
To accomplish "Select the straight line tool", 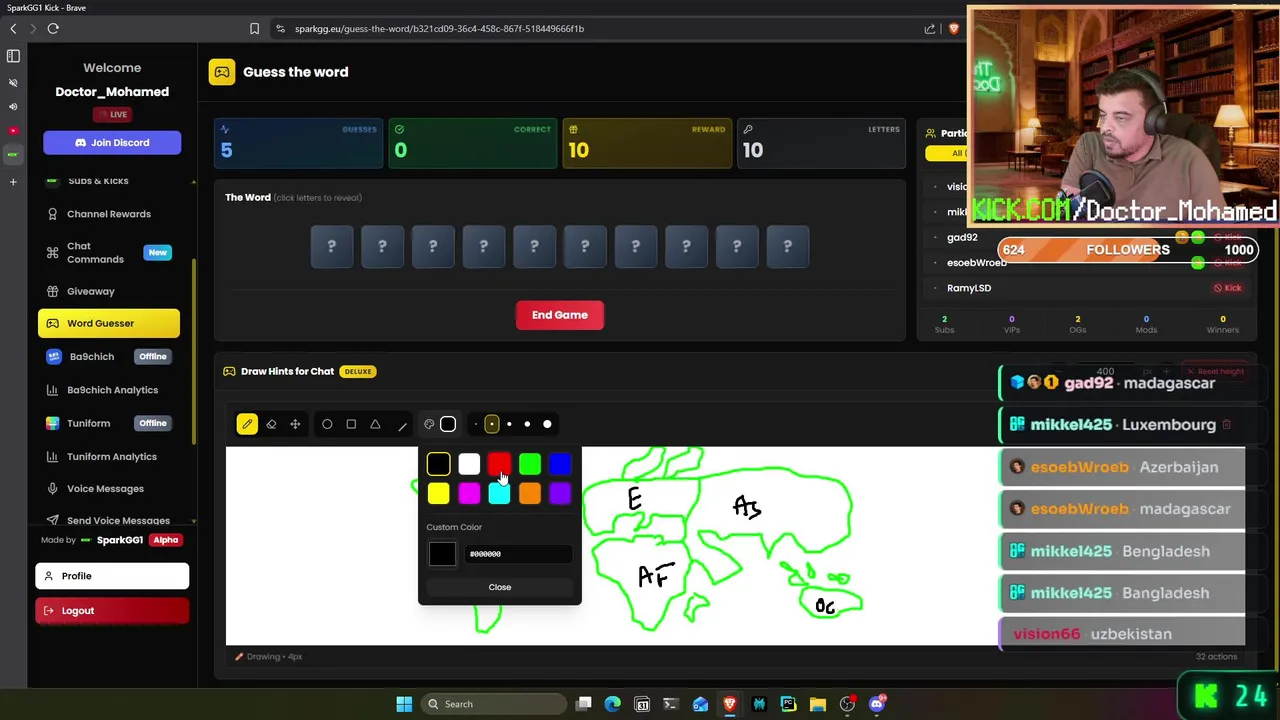I will click(x=402, y=425).
